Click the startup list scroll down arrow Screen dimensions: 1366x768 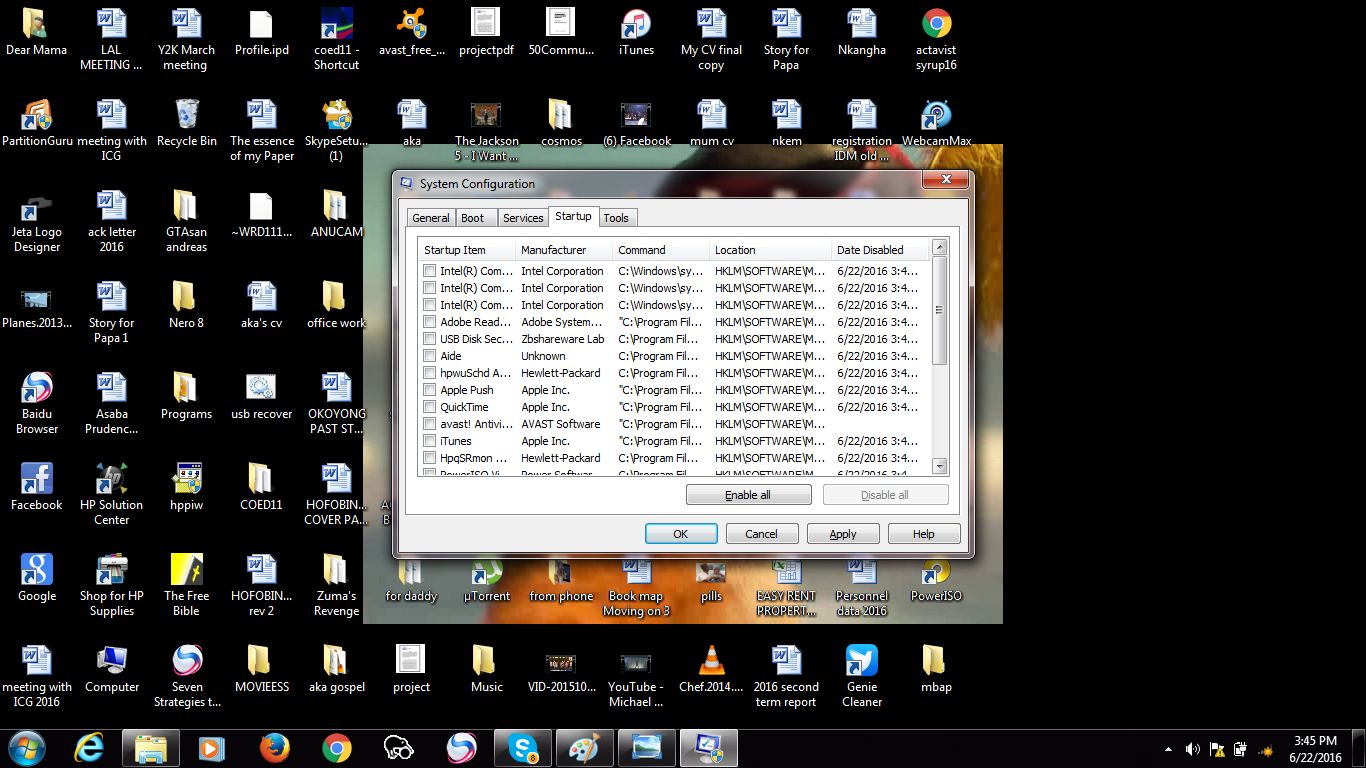point(939,466)
